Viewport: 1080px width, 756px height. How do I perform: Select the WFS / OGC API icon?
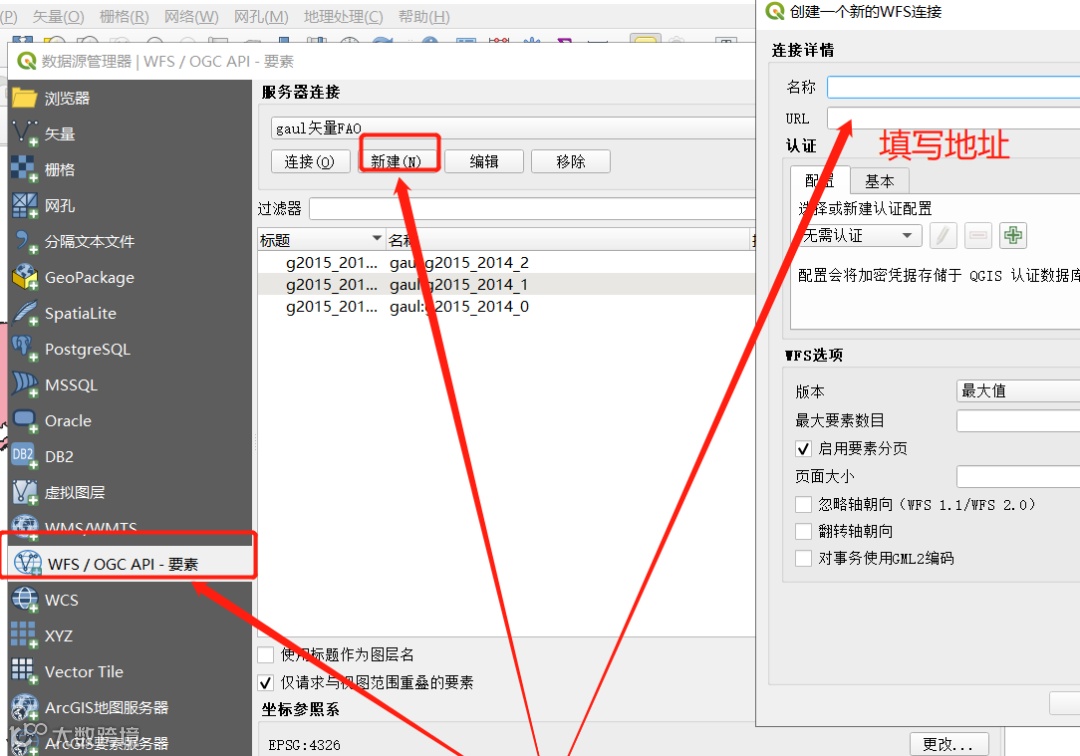pyautogui.click(x=28, y=563)
